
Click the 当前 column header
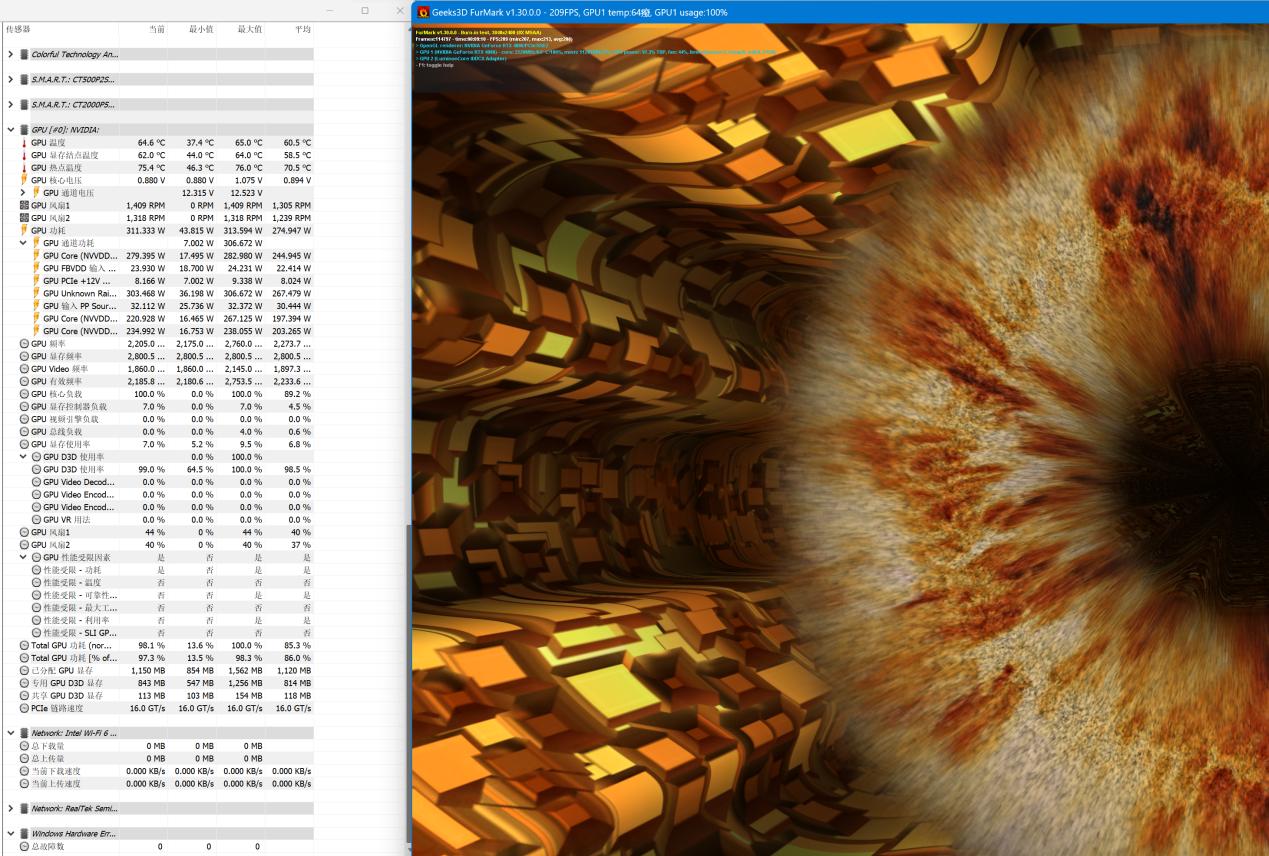click(x=157, y=29)
